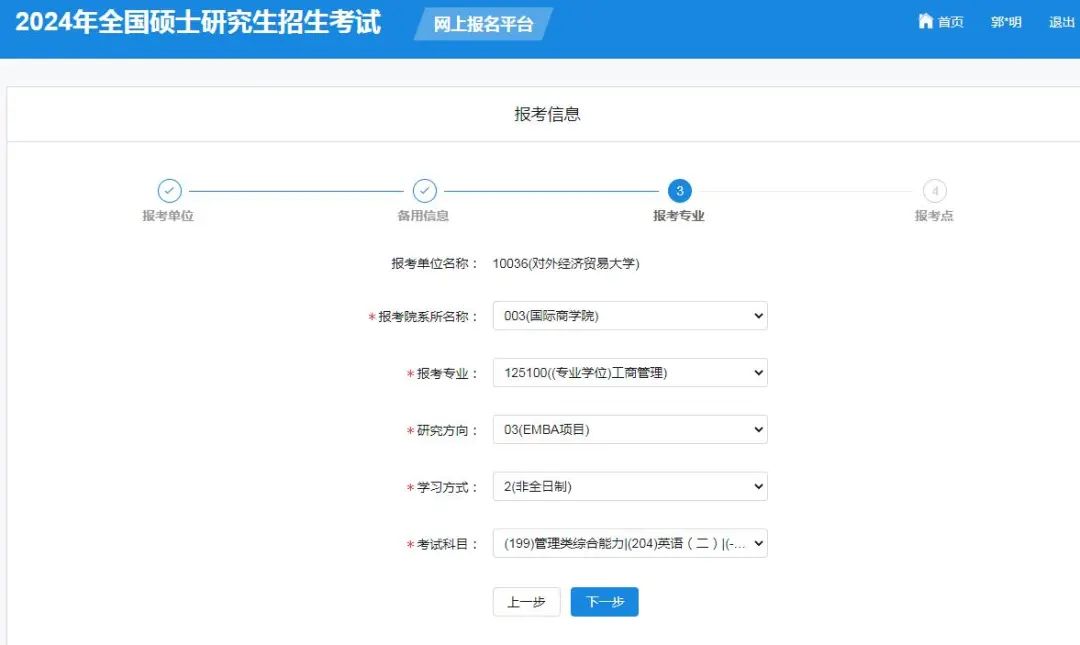Image resolution: width=1080 pixels, height=645 pixels.
Task: Click the 报考点 step label
Action: click(934, 216)
